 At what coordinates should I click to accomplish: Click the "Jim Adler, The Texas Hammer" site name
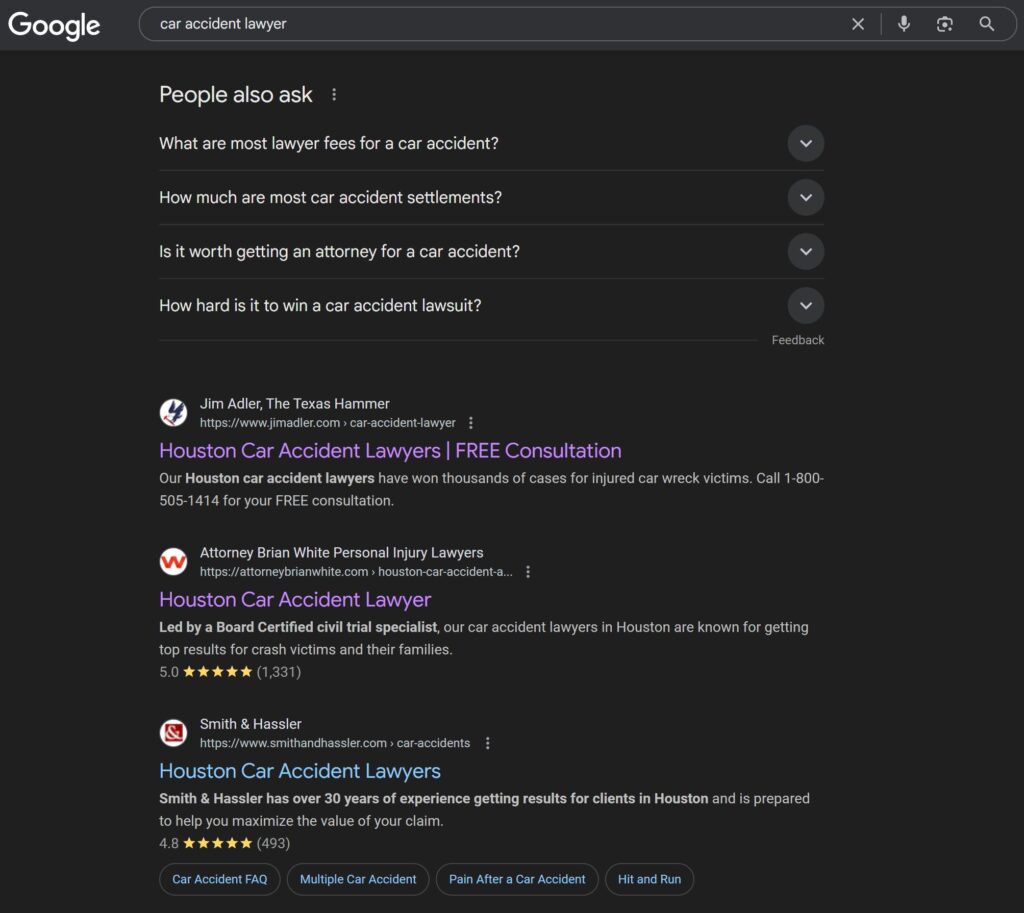(295, 404)
